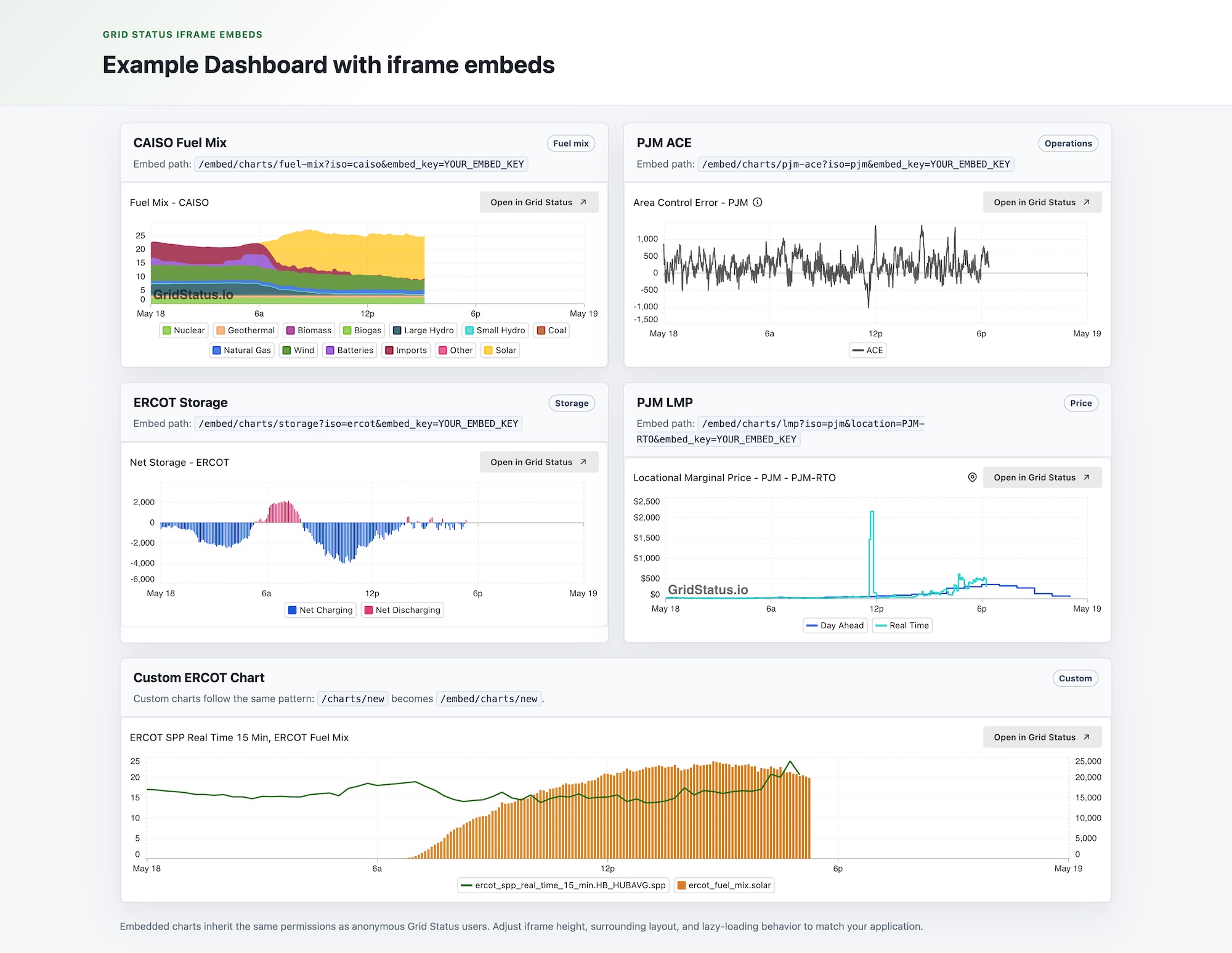The height and width of the screenshot is (953, 1232).
Task: Click the Custom ERCOT Chart heading
Action: tap(199, 678)
